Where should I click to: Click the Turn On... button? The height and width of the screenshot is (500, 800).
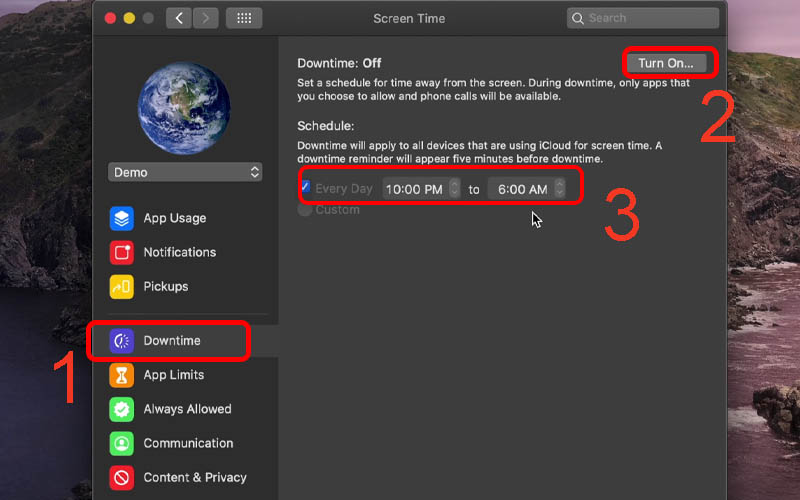(666, 63)
